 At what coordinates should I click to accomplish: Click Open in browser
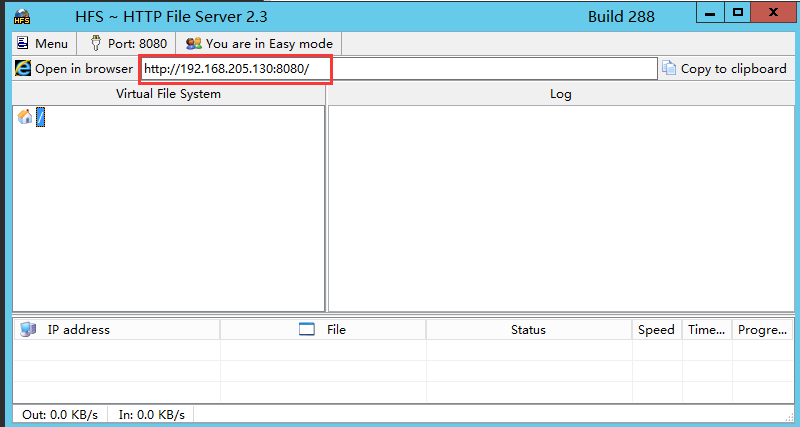pyautogui.click(x=74, y=68)
